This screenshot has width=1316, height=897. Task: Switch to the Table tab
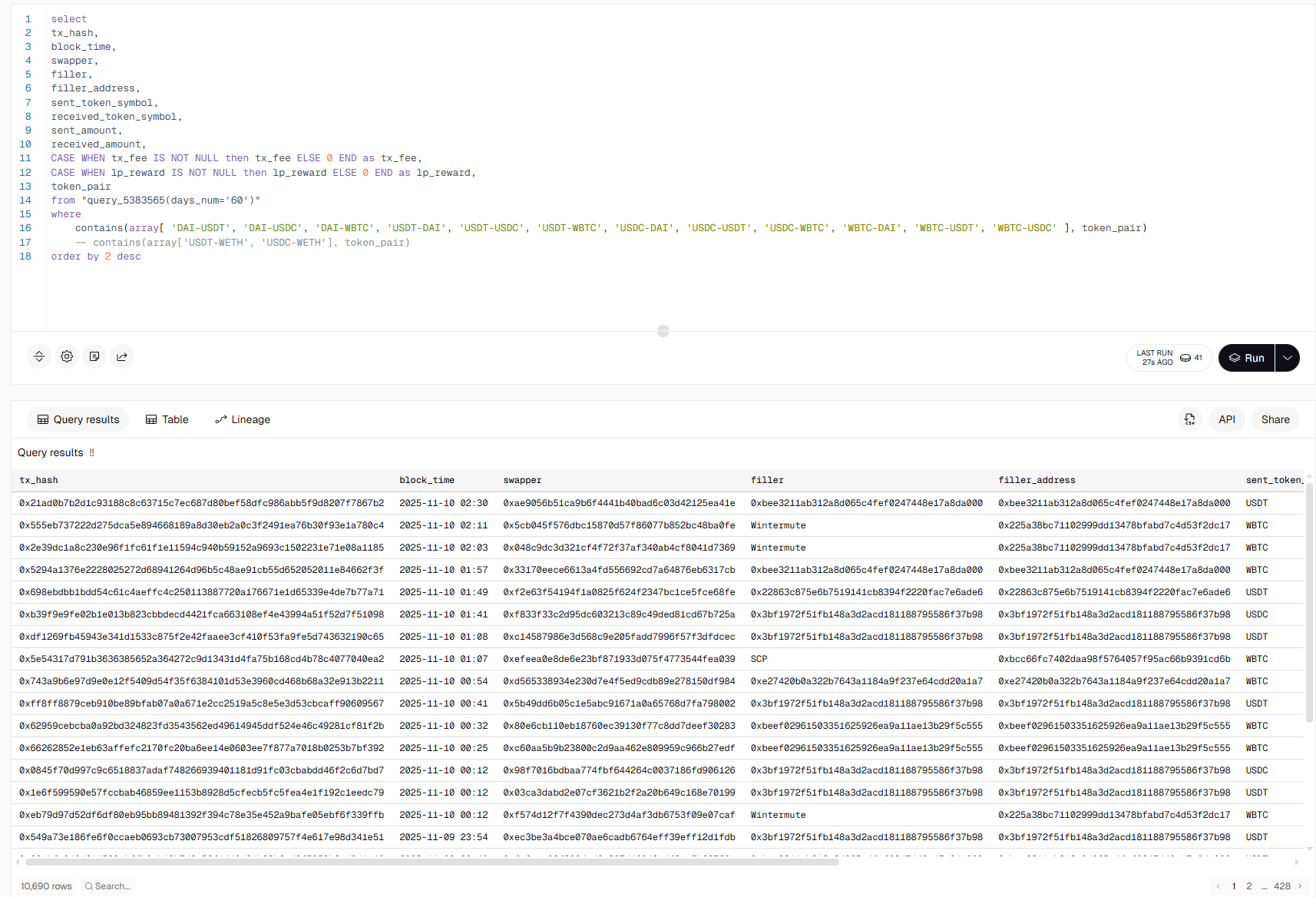[x=167, y=419]
